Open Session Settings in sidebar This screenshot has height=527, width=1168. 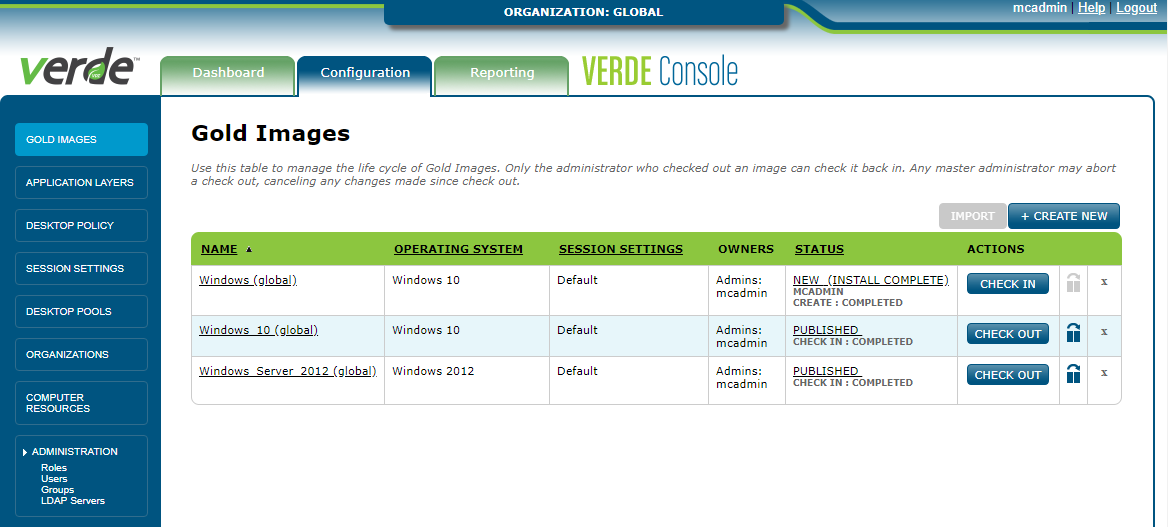[x=81, y=268]
